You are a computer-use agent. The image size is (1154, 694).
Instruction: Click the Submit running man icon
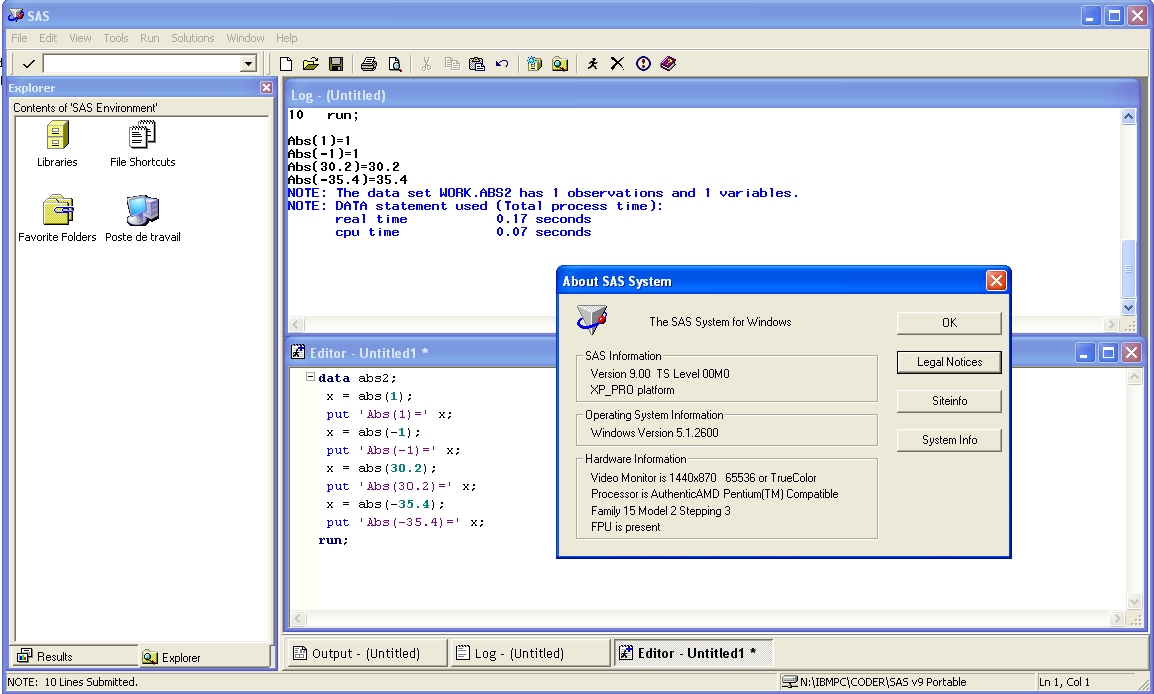[x=593, y=64]
